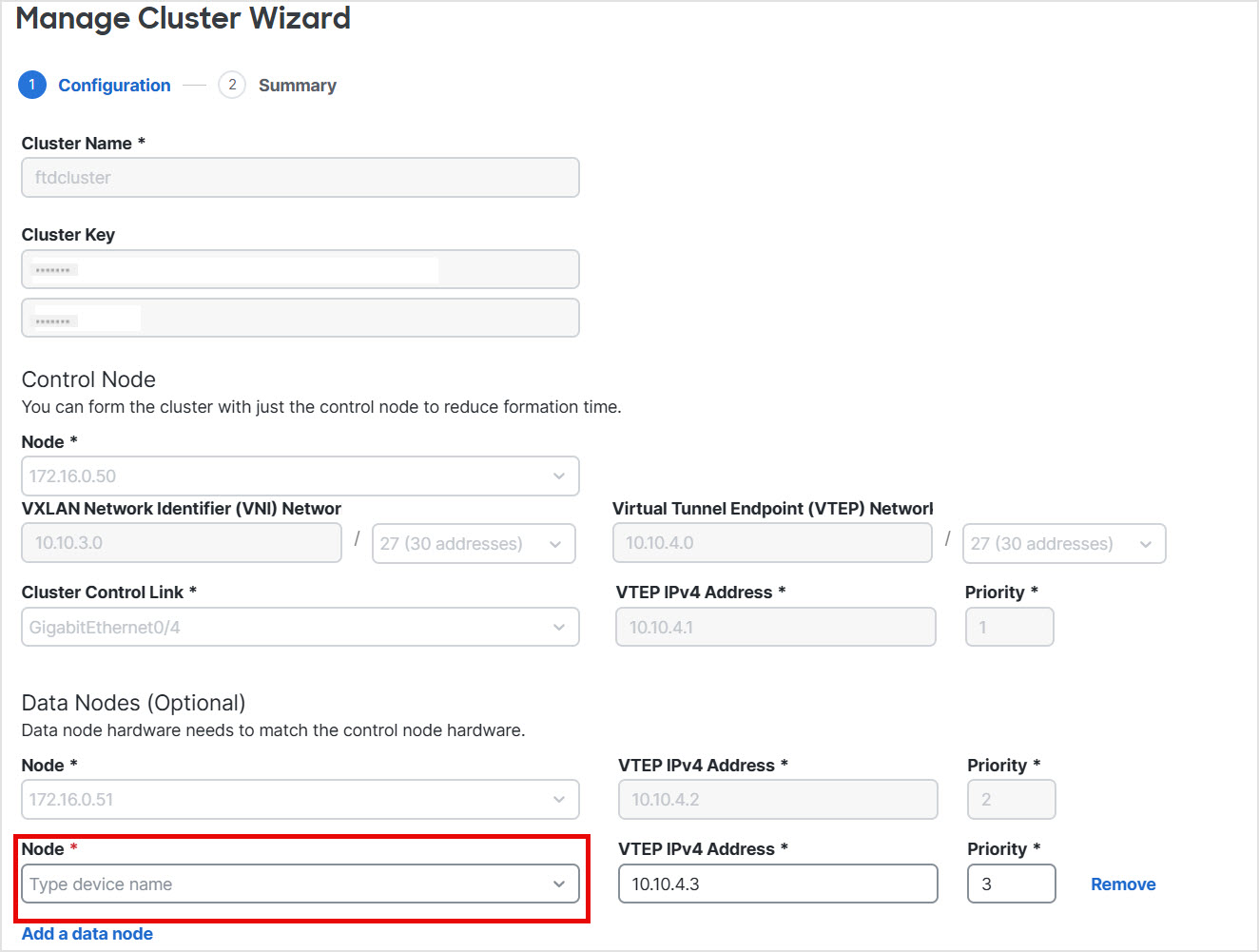Click the 10.10.4.0 VTEP network field

point(772,542)
